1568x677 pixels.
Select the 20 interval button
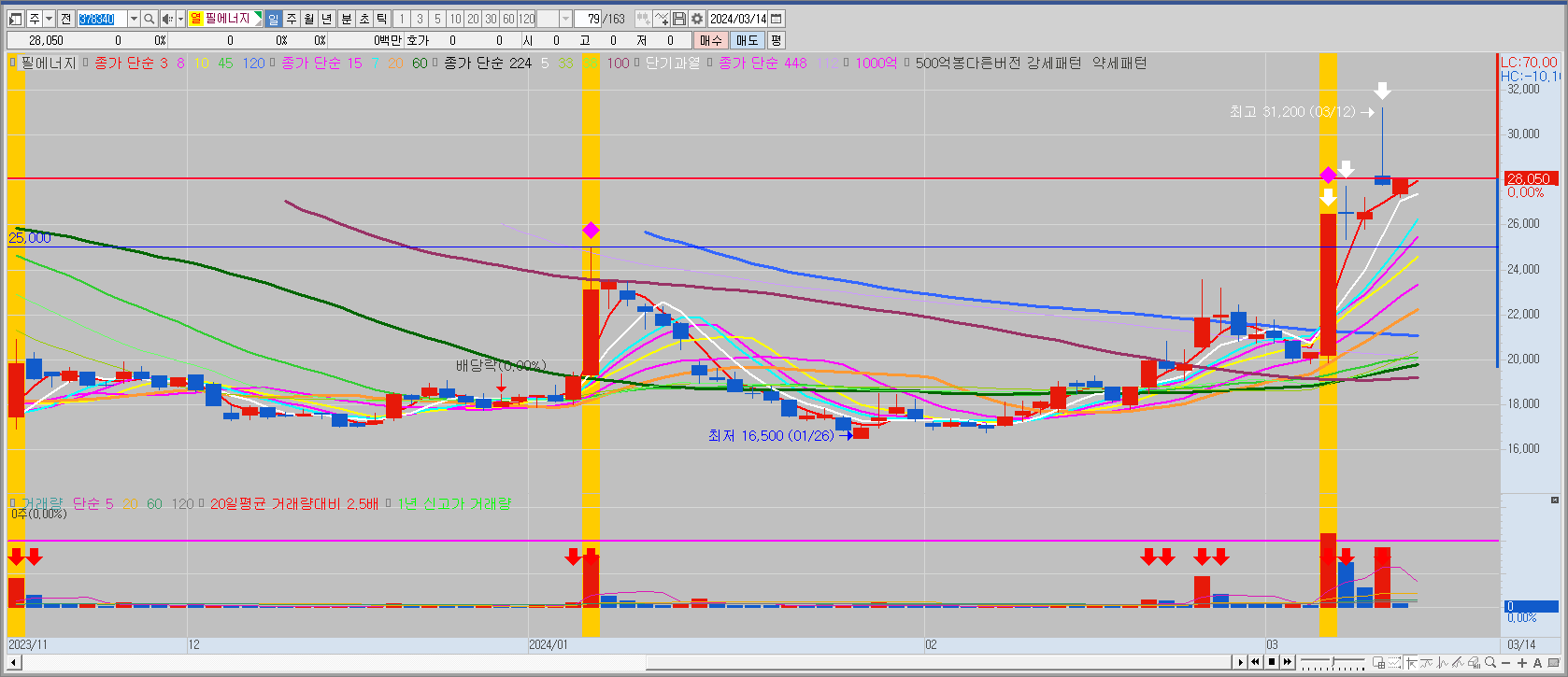[x=473, y=19]
